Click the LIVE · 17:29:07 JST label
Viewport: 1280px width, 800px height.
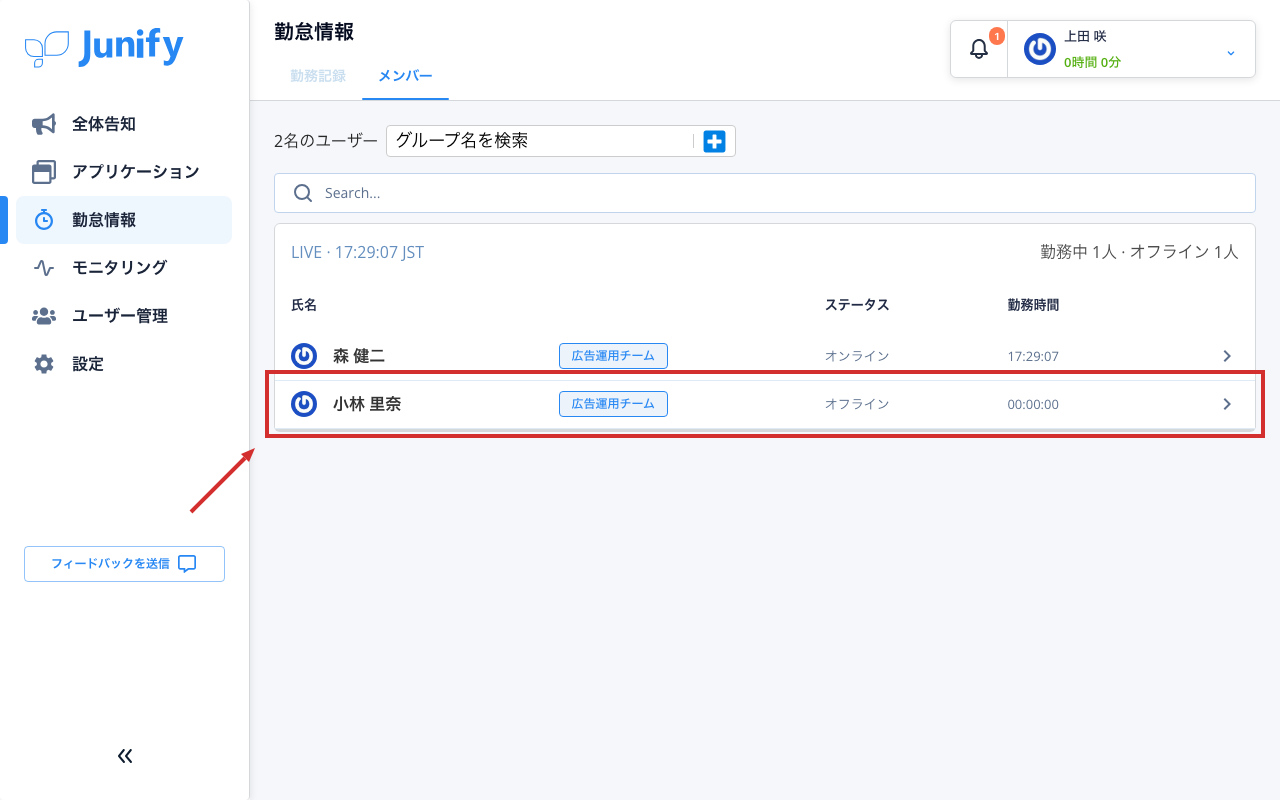[x=358, y=252]
